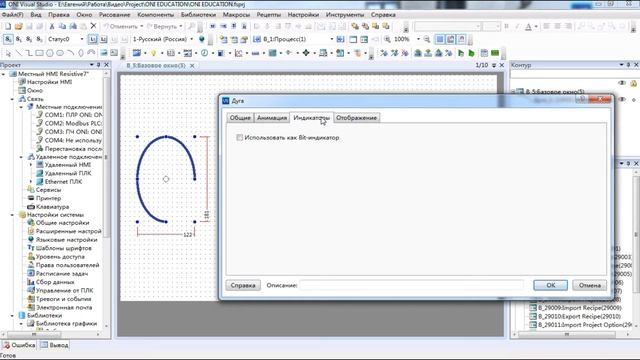Open the Рисование menu
The image size is (640, 360).
(114, 15)
